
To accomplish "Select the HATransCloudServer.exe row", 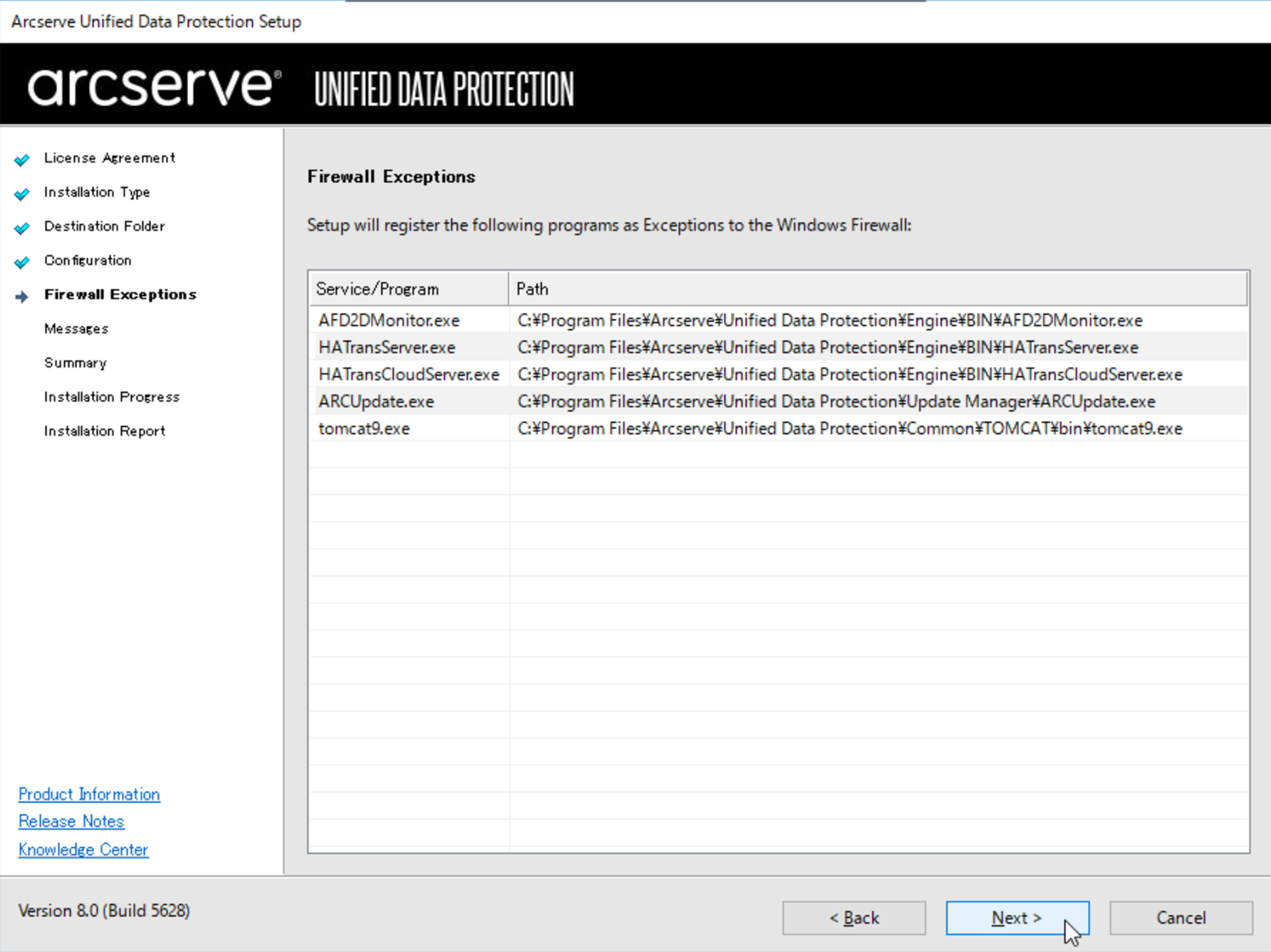I will pyautogui.click(x=779, y=375).
